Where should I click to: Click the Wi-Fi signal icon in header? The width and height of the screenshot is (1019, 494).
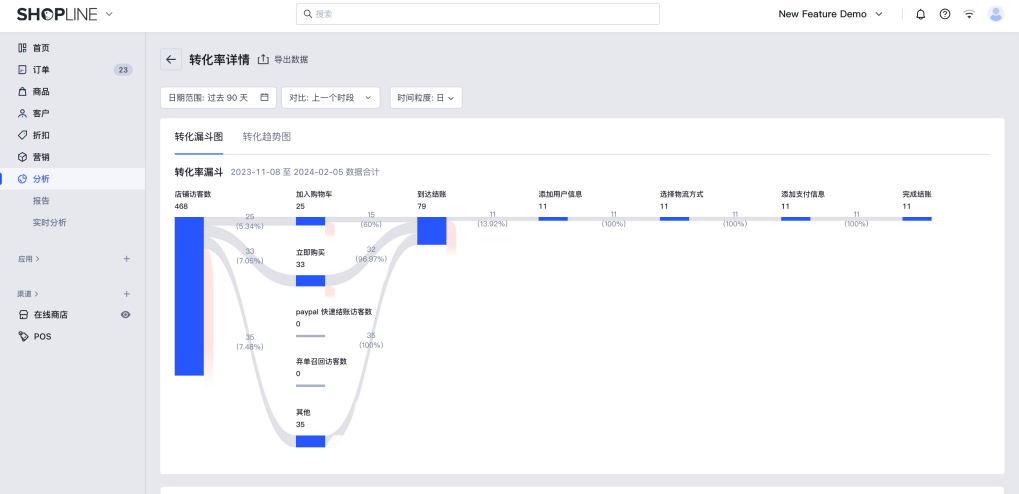coord(969,14)
